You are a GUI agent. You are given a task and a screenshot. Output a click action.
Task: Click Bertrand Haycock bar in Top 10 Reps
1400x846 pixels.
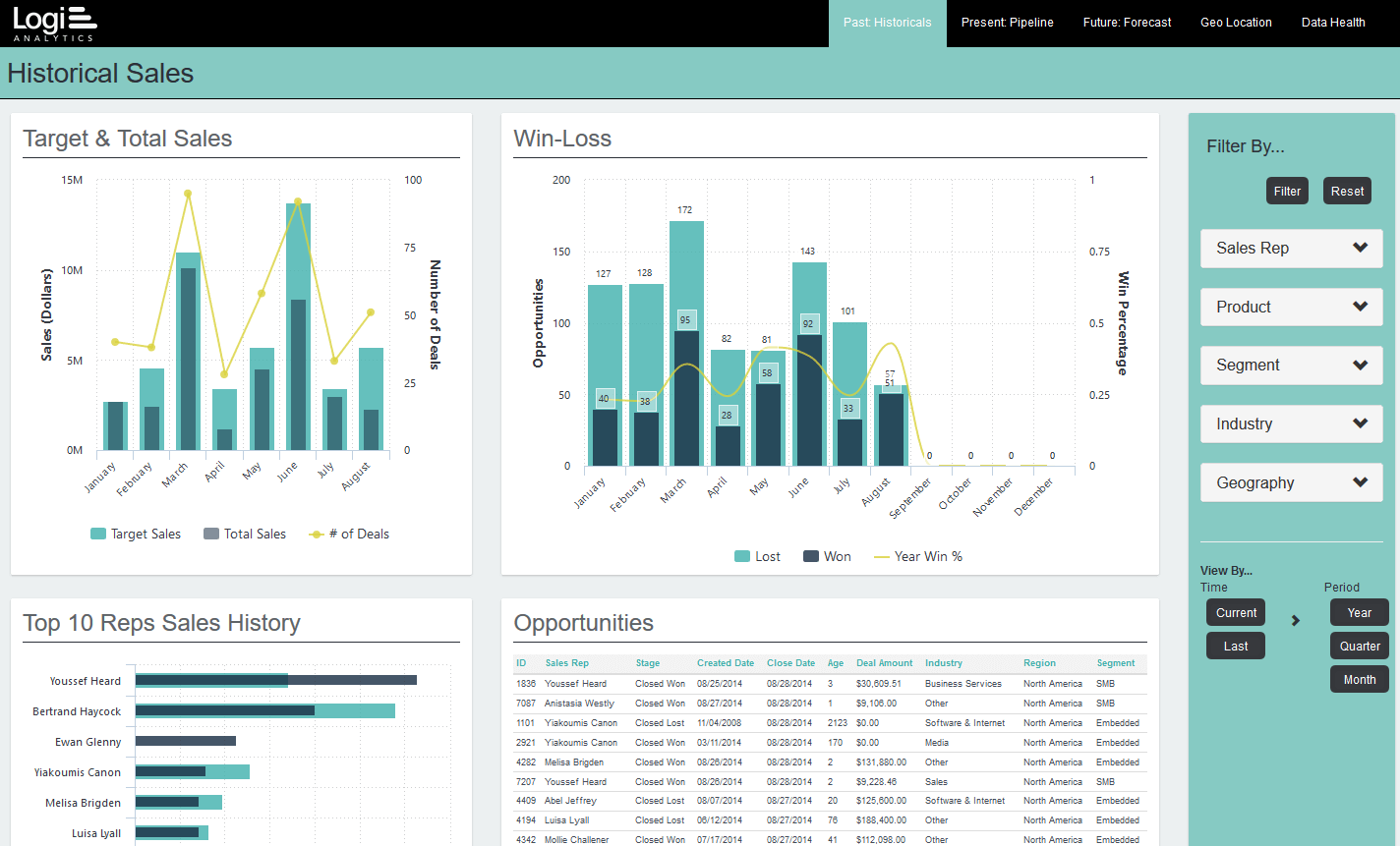coord(265,710)
